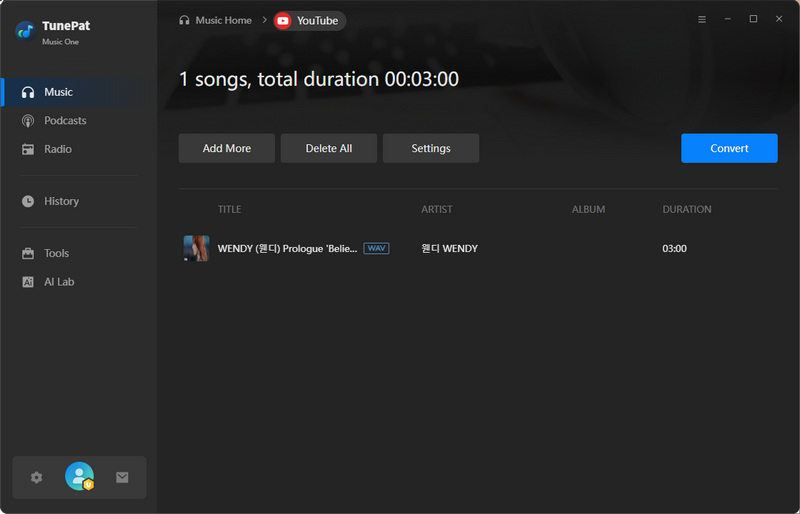Viewport: 800px width, 514px height.
Task: Click the Music Home headphones icon
Action: point(184,20)
